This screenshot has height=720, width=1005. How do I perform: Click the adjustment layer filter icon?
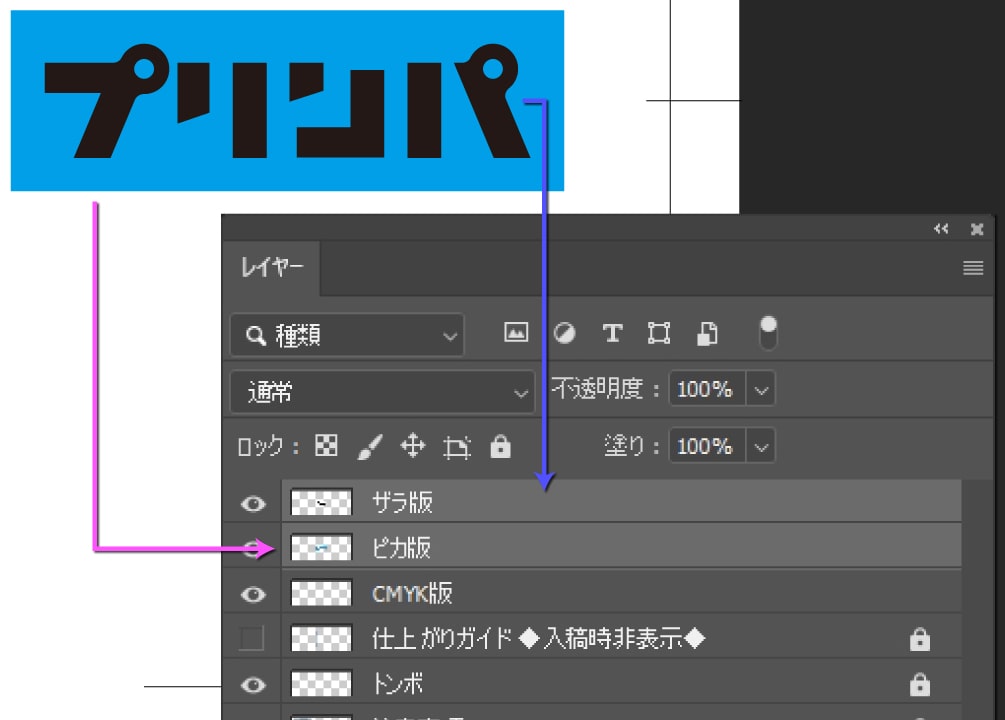(x=565, y=333)
